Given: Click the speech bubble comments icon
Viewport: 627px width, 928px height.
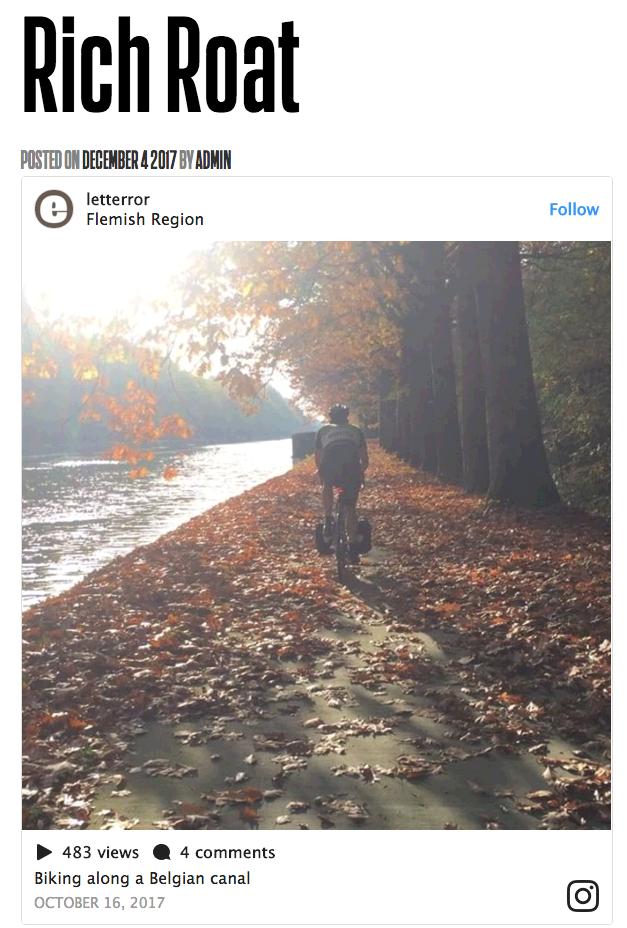Looking at the screenshot, I should [162, 852].
